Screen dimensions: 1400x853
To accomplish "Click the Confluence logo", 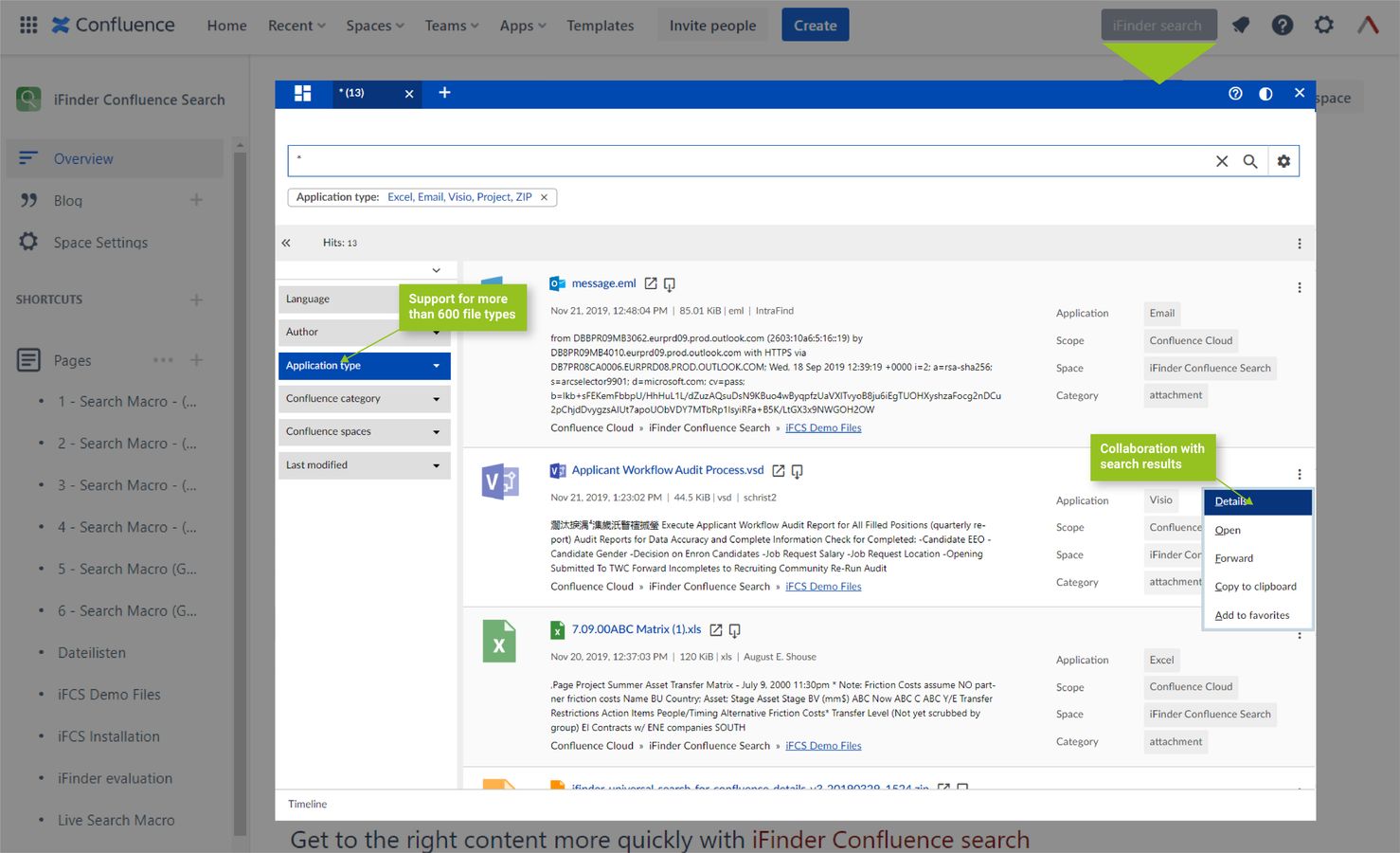I will [x=113, y=25].
